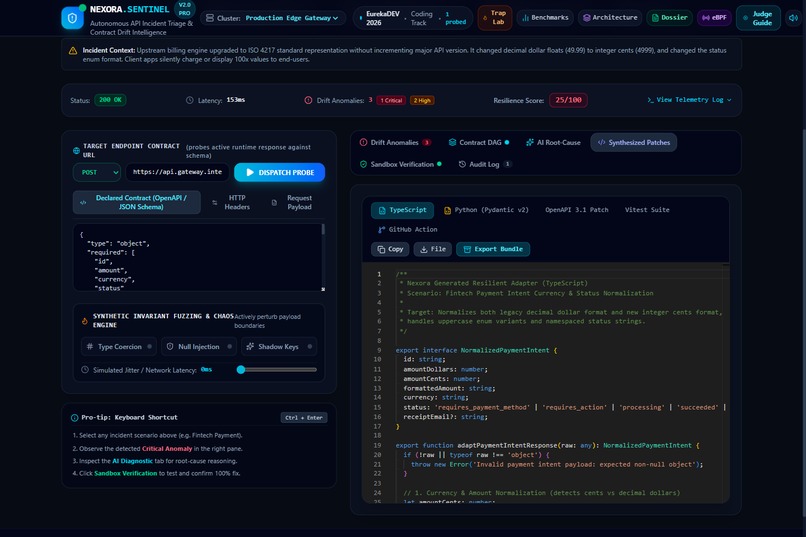This screenshot has height=537, width=806.
Task: Click the 25/100 resilience score badge
Action: coord(568,100)
